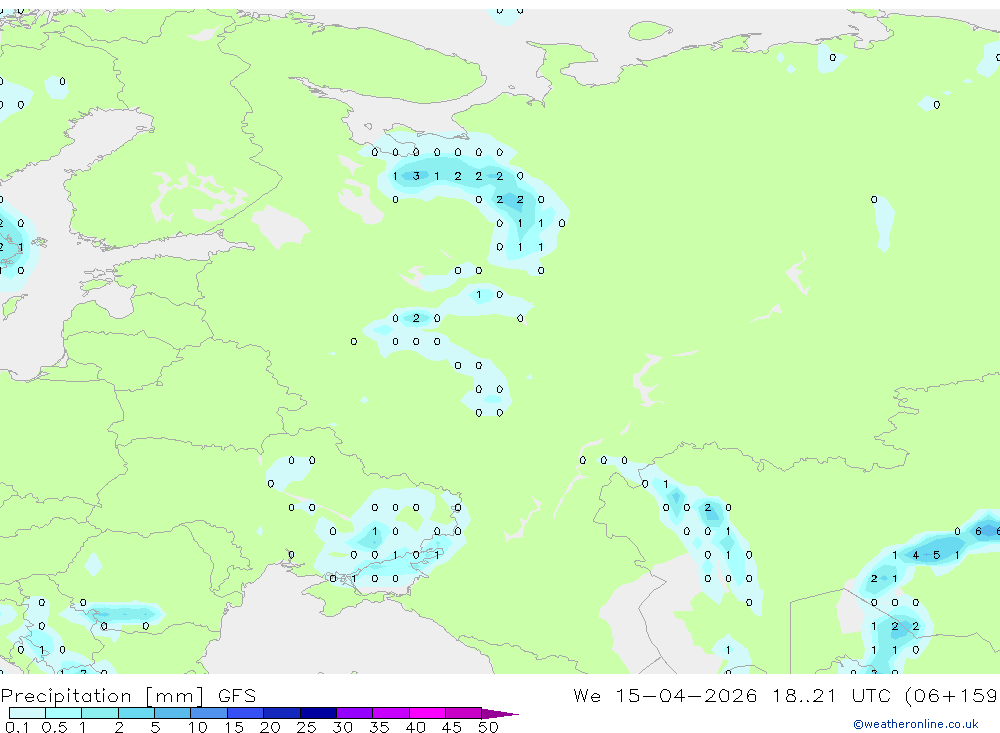The height and width of the screenshot is (733, 1000).
Task: Pick the 25–30 mm legend swatch
Action: point(318,713)
